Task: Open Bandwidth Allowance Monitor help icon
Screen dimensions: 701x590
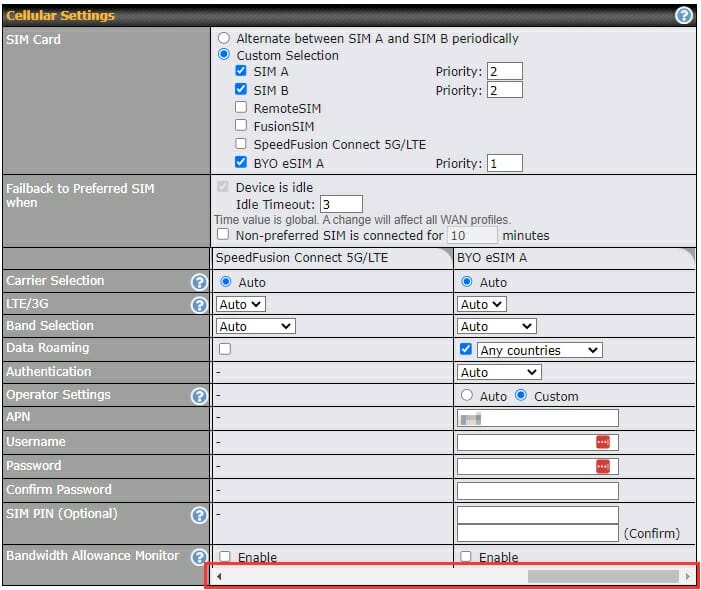Action: (x=199, y=556)
